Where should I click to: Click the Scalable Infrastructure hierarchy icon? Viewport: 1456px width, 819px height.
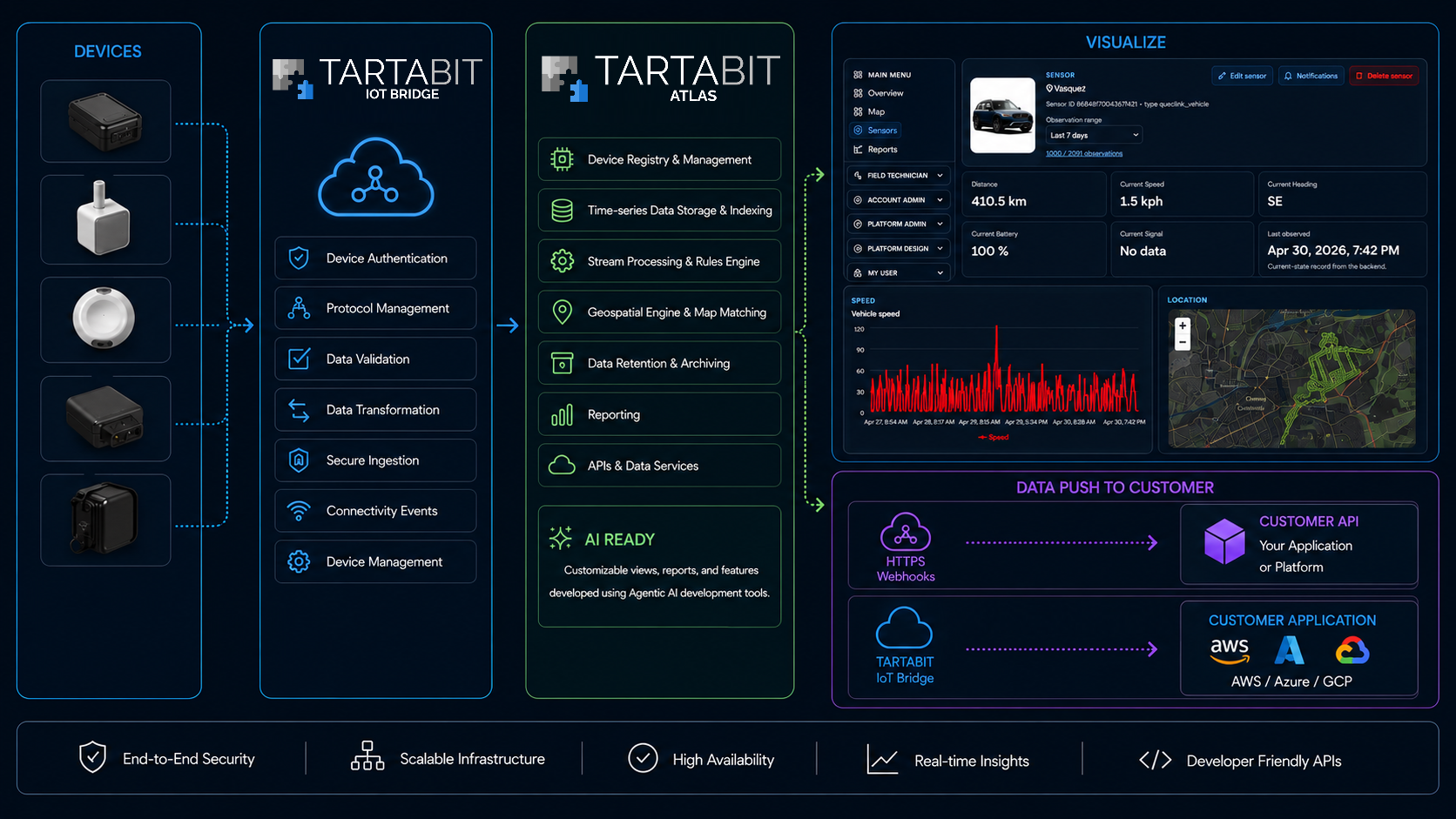tap(367, 755)
